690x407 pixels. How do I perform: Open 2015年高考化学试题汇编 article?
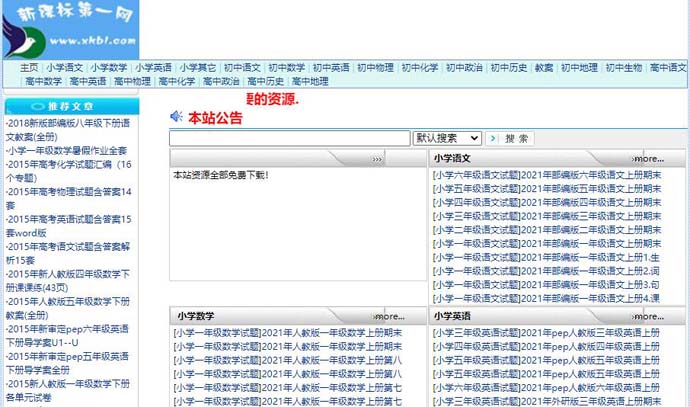click(x=69, y=171)
